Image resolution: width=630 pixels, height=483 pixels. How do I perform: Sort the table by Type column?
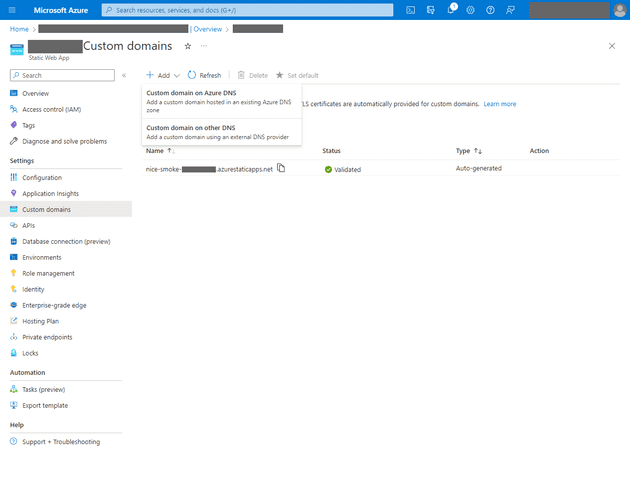click(468, 151)
